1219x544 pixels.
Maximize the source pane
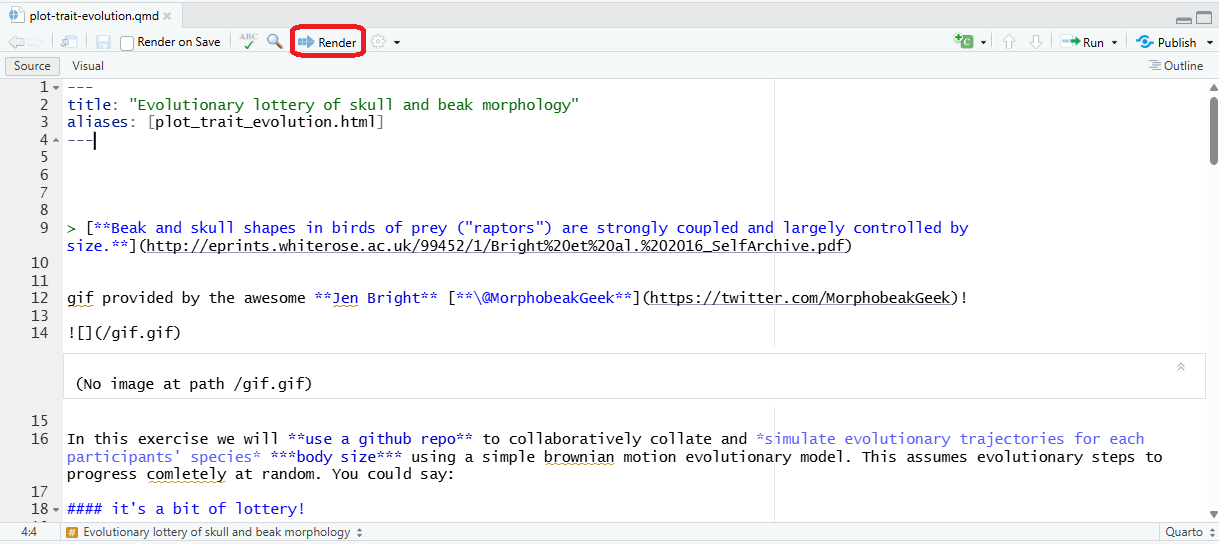pos(1204,18)
